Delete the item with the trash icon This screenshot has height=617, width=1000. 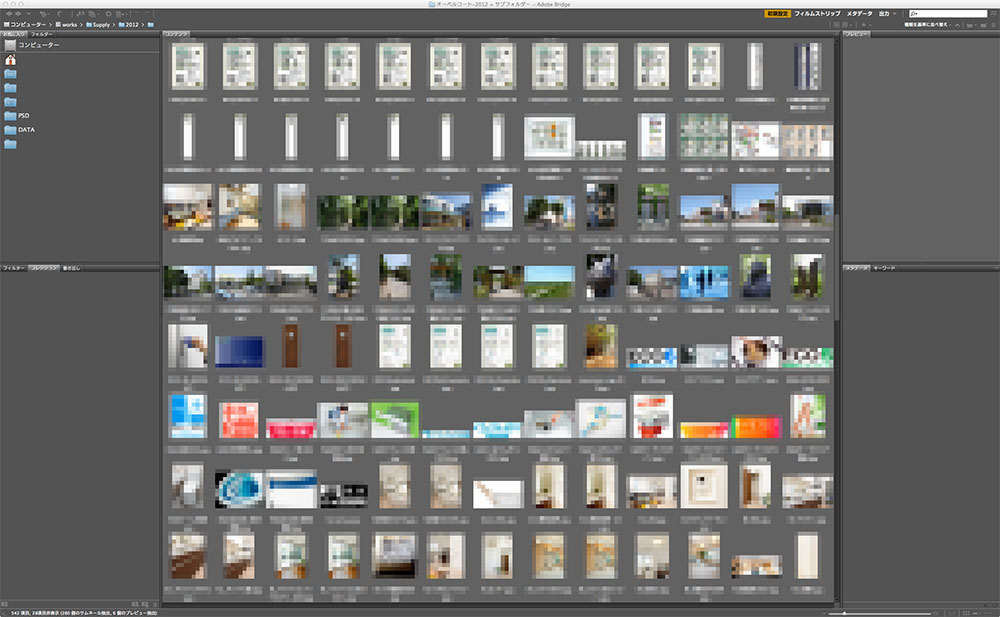coord(993,26)
